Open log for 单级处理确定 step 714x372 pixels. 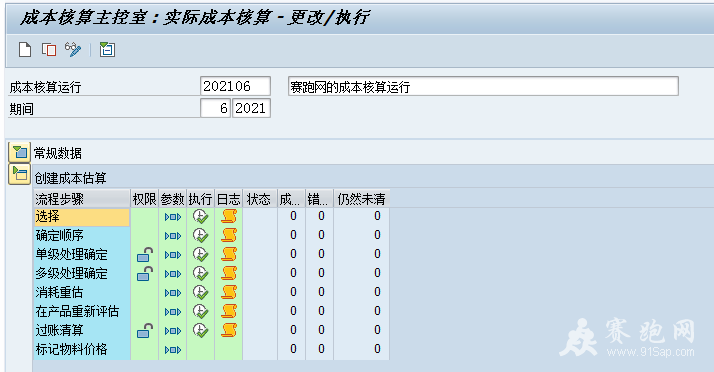229,254
